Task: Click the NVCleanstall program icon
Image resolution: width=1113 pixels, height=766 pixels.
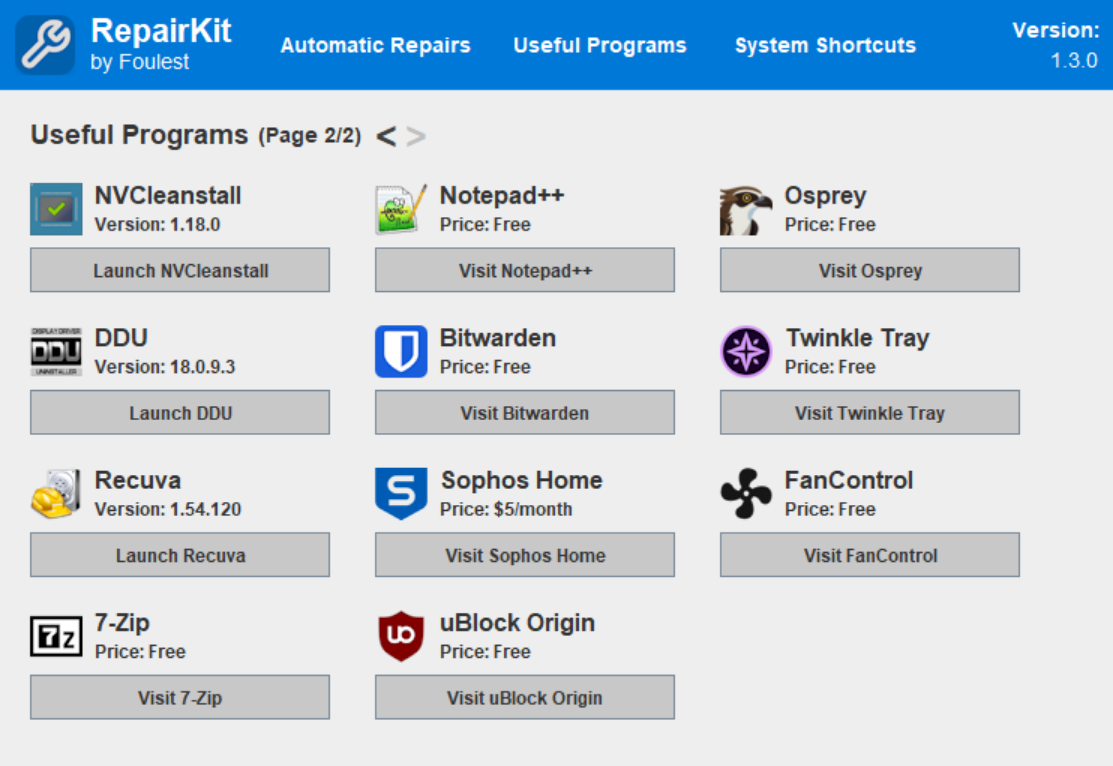Action: pos(56,209)
